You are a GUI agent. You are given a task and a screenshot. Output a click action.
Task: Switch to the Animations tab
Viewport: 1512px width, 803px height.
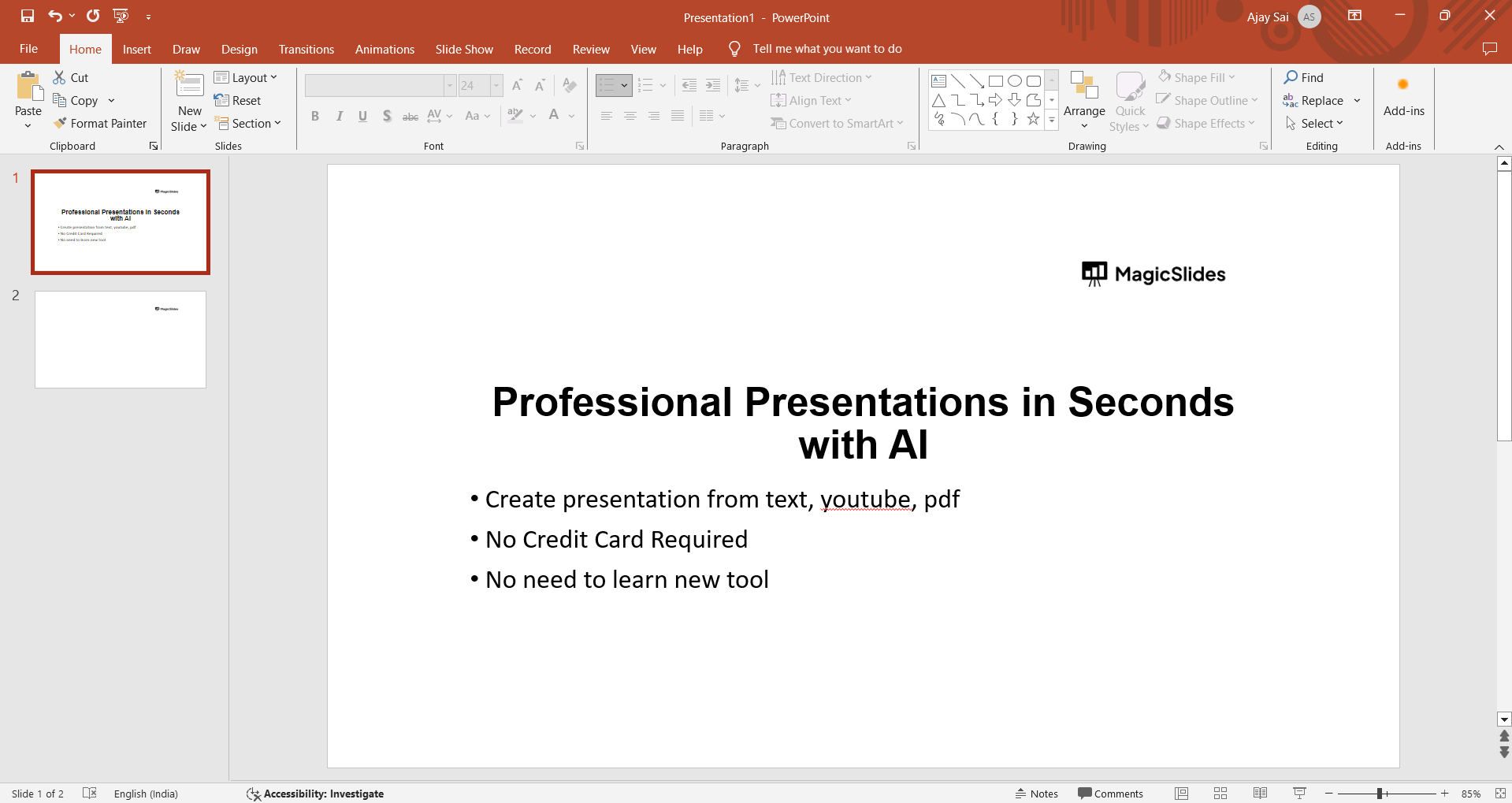385,49
